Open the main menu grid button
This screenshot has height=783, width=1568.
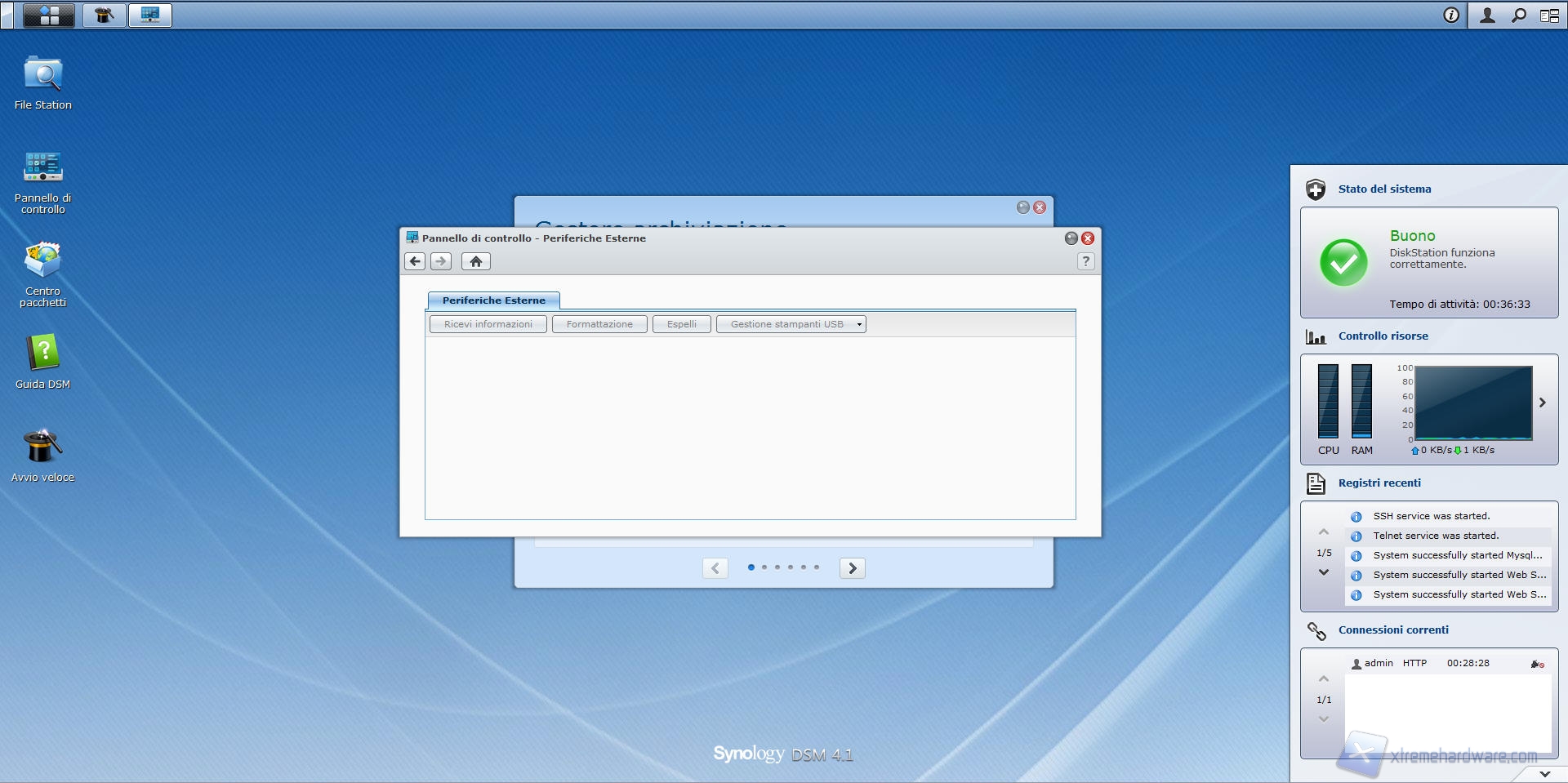tap(49, 15)
